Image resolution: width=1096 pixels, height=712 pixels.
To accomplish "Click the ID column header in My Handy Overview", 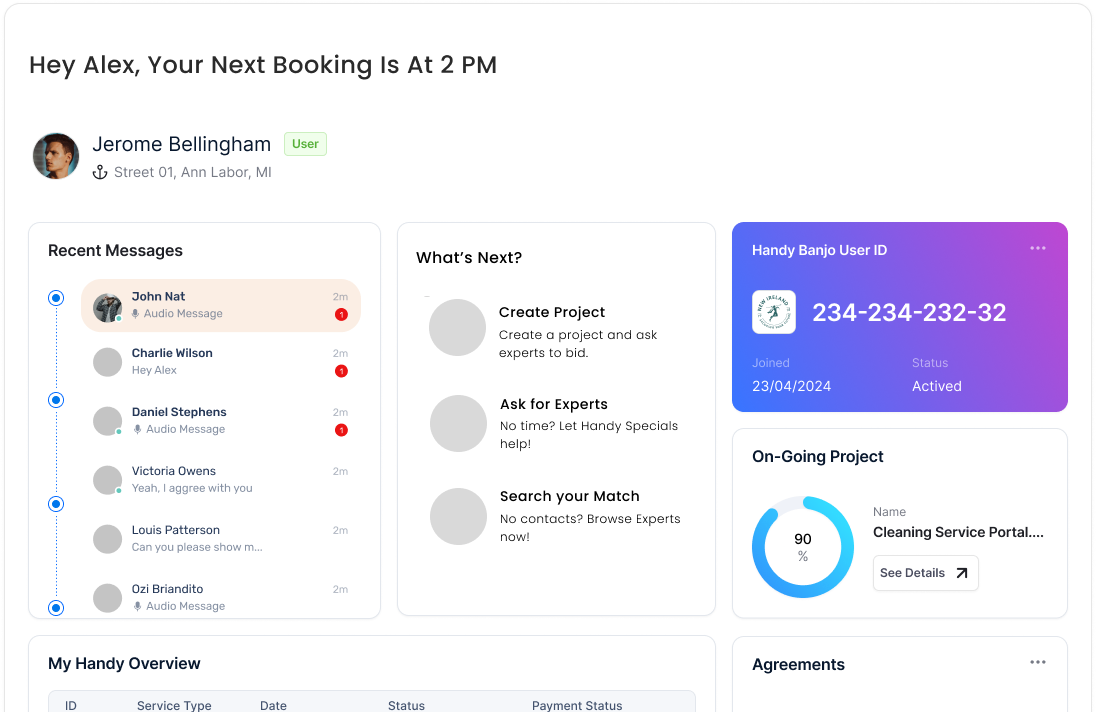I will pyautogui.click(x=71, y=706).
